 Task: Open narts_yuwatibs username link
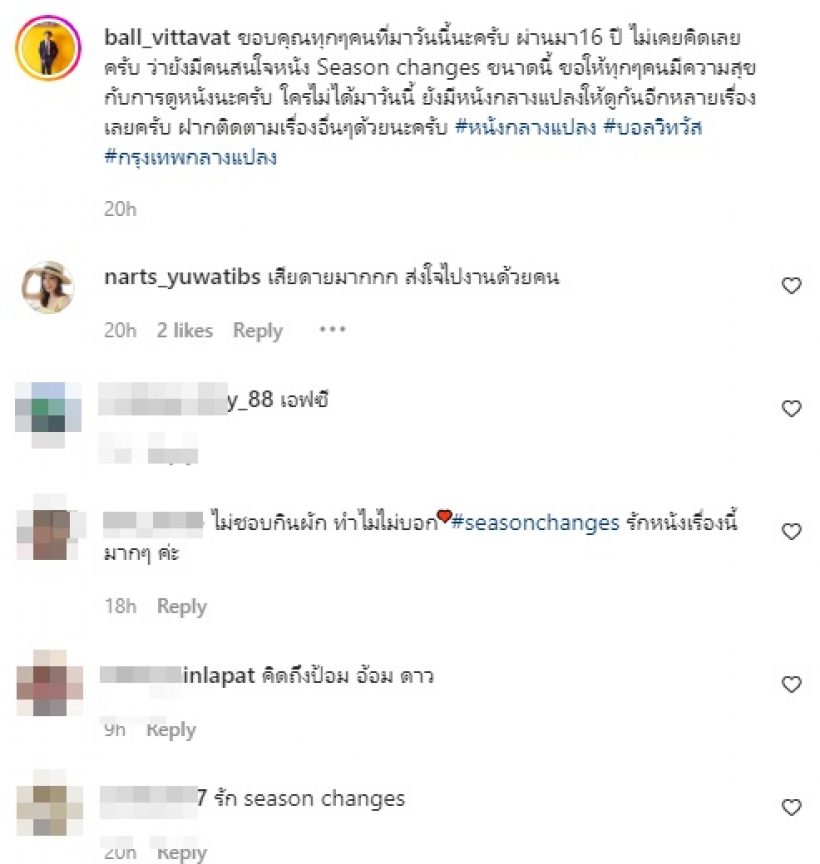182,277
